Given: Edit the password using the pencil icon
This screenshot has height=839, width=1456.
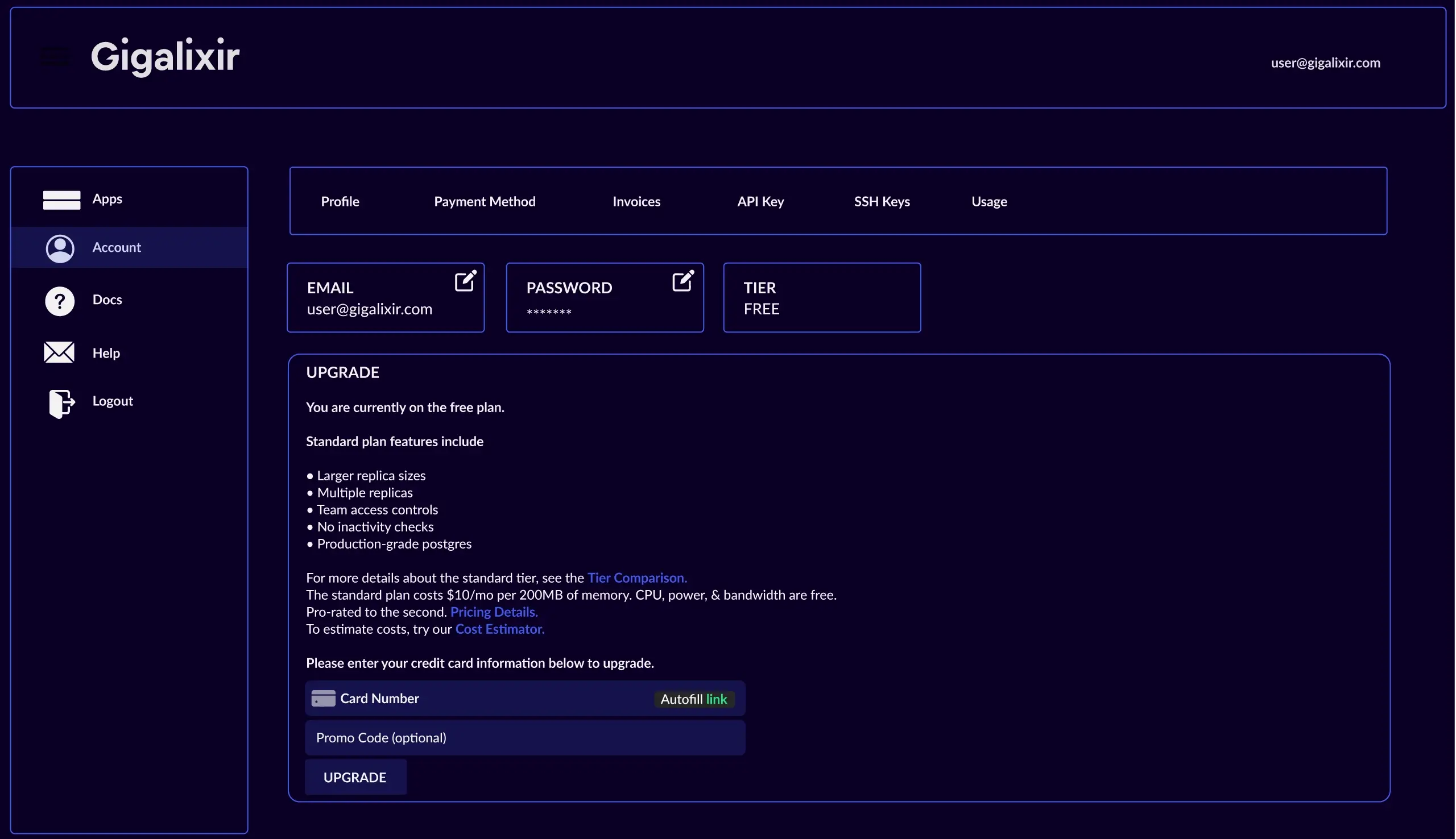Looking at the screenshot, I should [x=683, y=281].
